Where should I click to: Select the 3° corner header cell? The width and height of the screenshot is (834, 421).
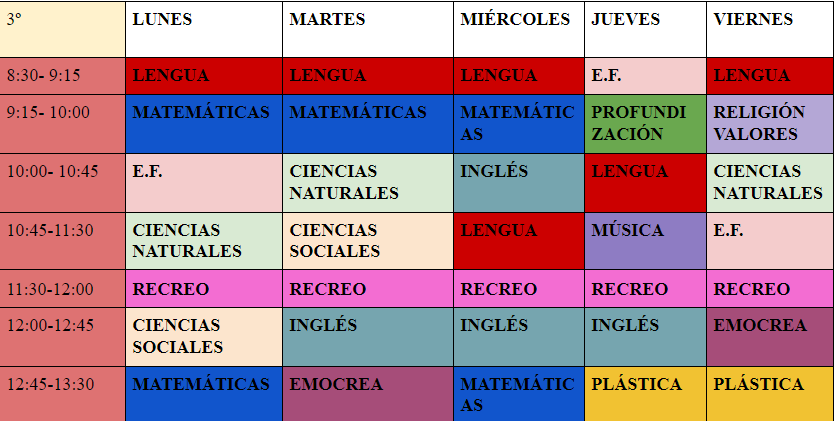click(x=62, y=29)
